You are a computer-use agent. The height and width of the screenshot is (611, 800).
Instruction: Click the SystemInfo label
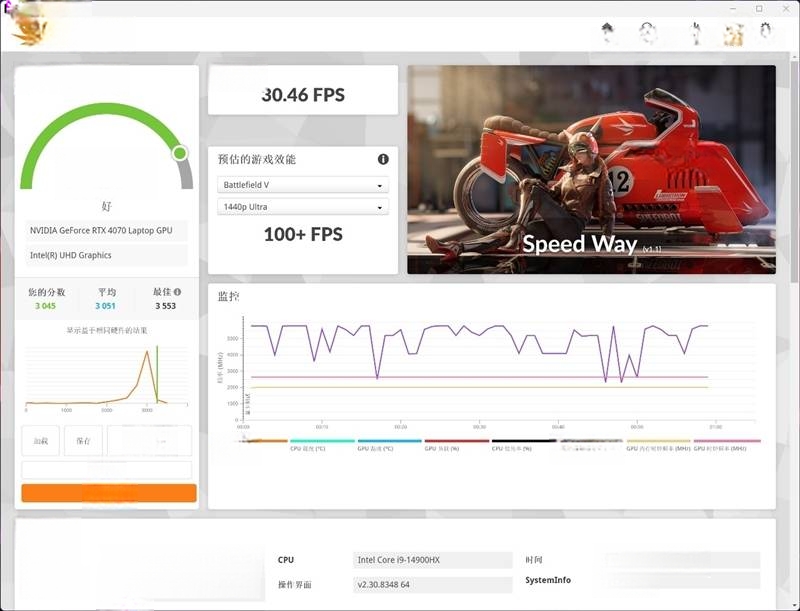point(548,580)
